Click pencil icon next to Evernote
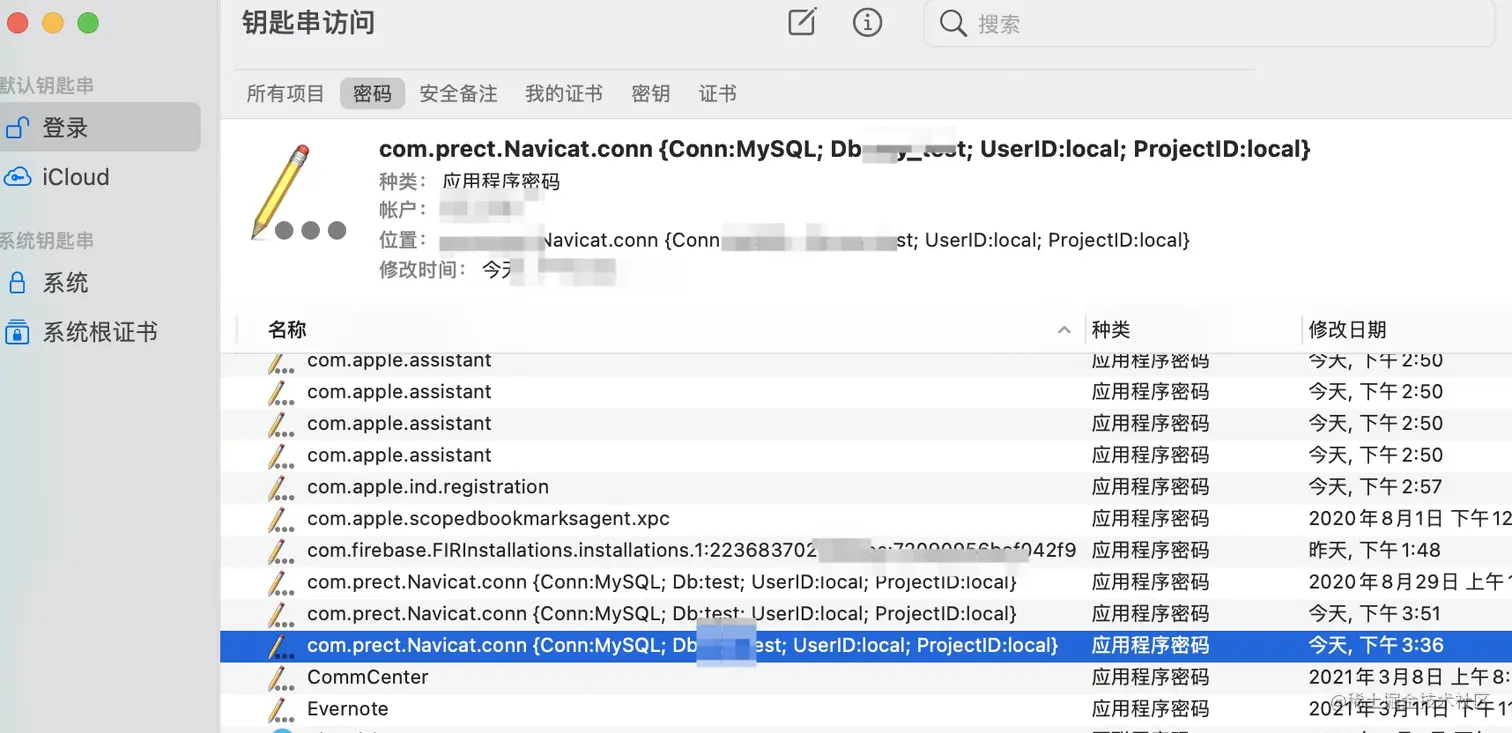The height and width of the screenshot is (733, 1512). click(x=279, y=710)
